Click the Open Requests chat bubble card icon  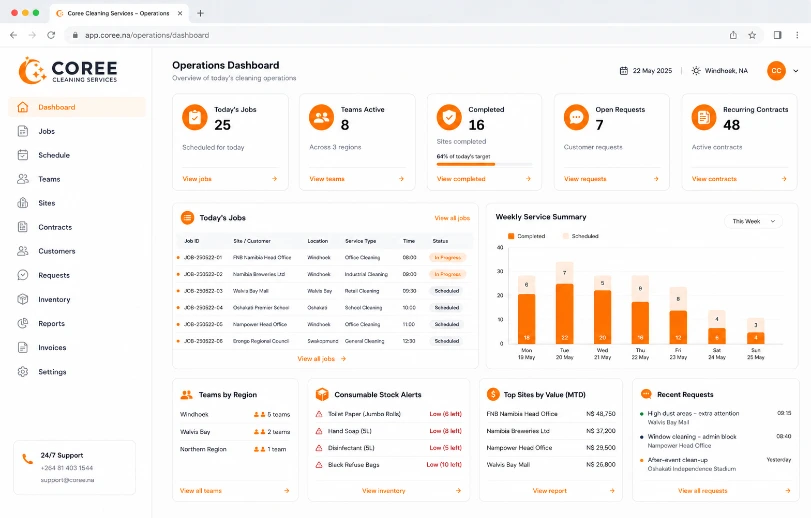(576, 117)
